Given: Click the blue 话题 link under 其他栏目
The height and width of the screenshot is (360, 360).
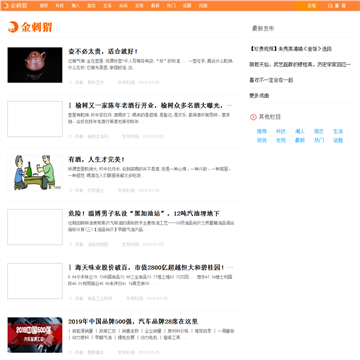Looking at the screenshot, I should pos(338,140).
